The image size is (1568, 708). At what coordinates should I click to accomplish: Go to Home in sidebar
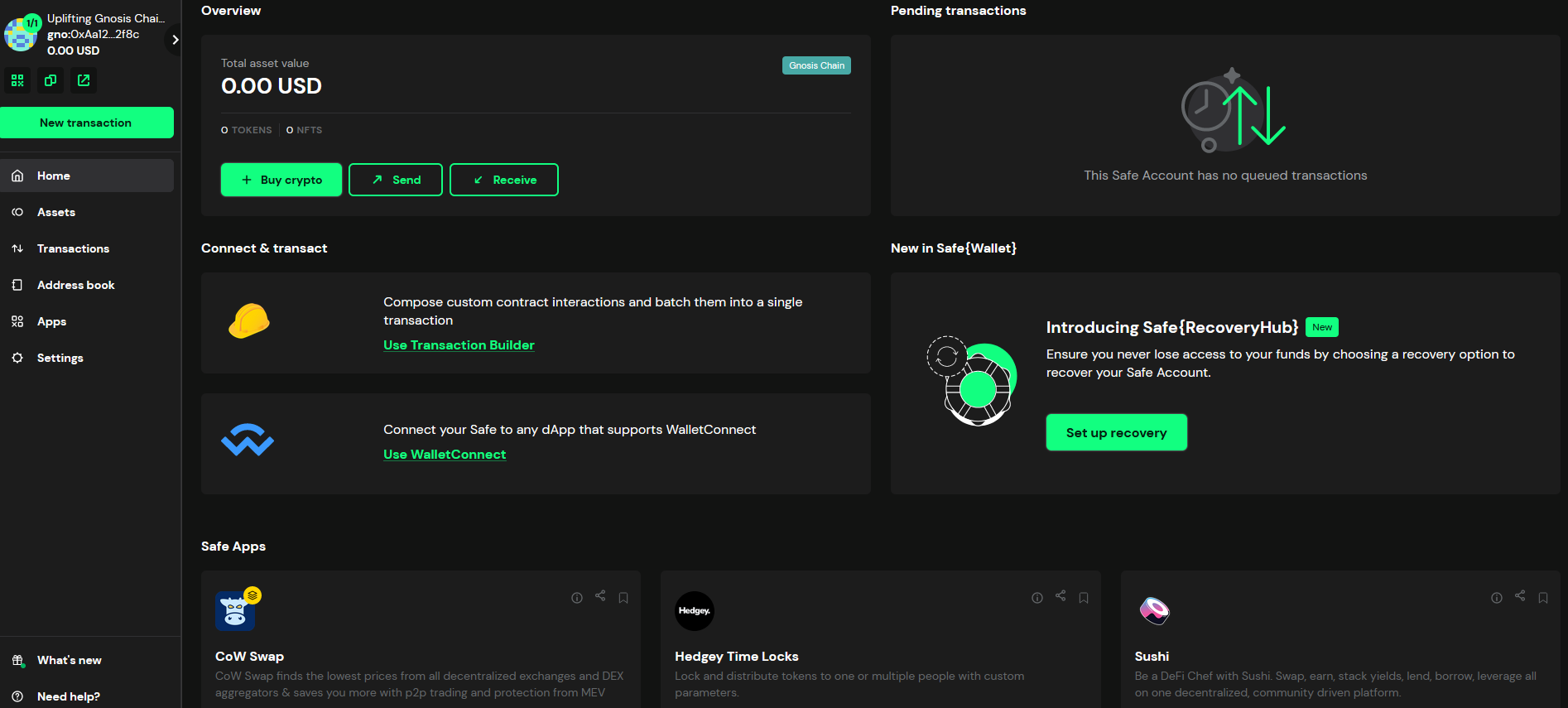coord(87,176)
